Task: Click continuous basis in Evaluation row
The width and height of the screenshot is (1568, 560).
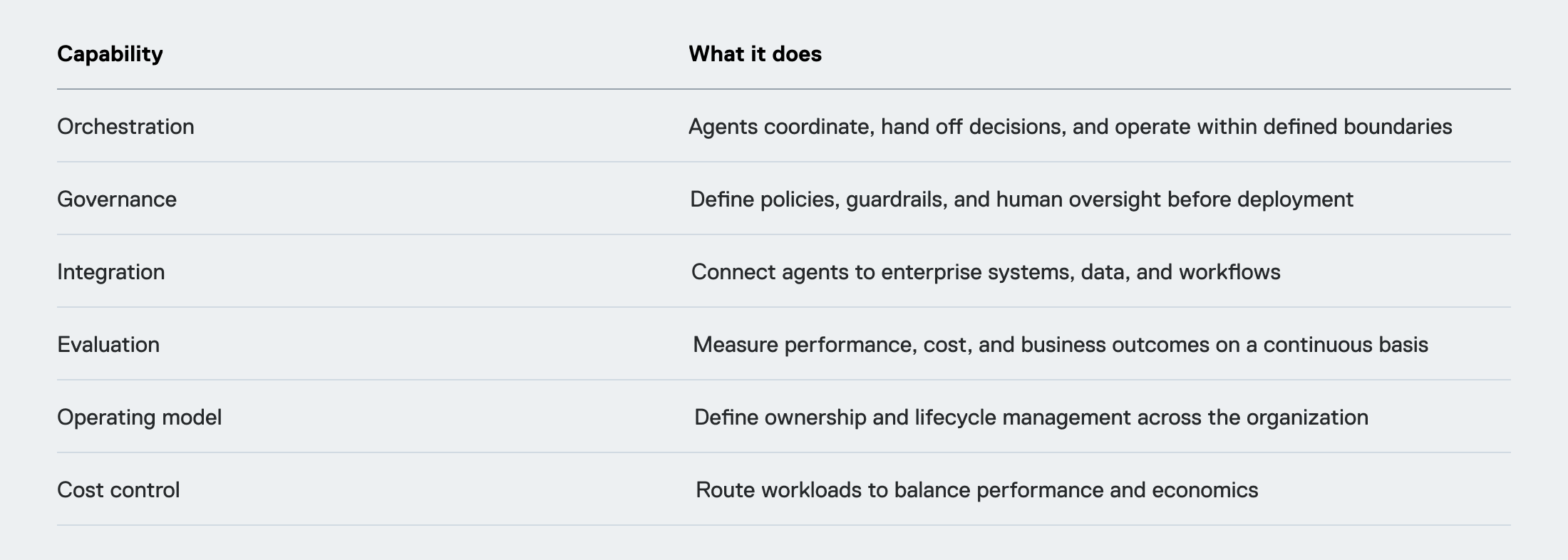Action: [x=1346, y=345]
